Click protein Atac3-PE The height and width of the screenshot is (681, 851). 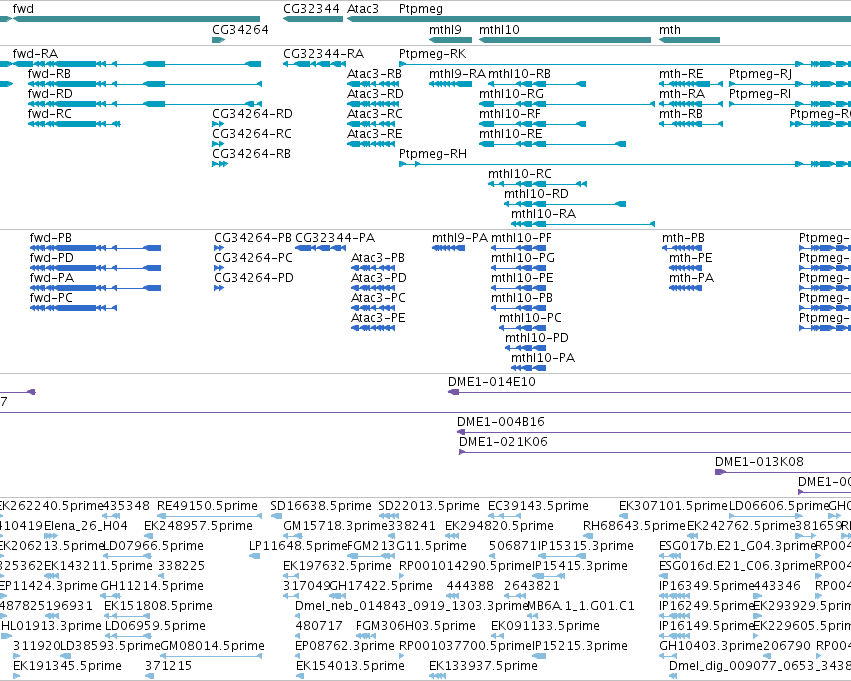coord(373,328)
